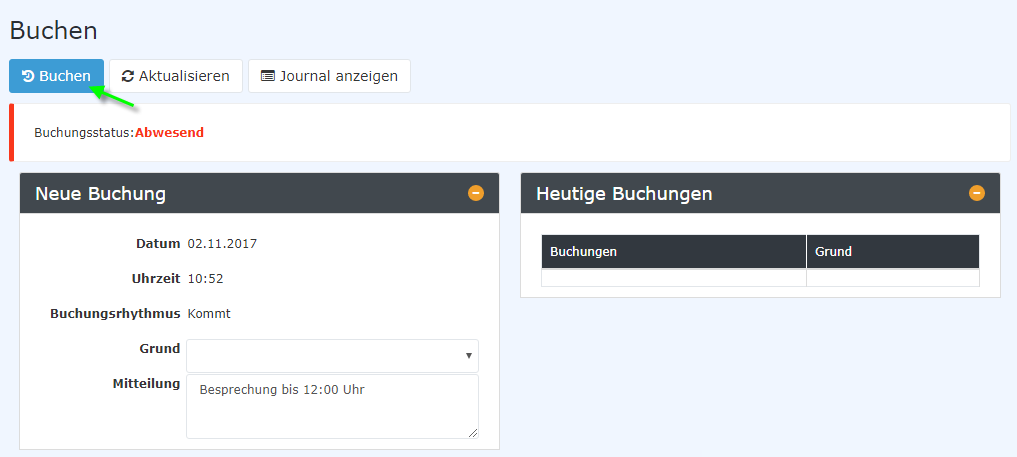Click the Mitteilung field label

point(146,383)
